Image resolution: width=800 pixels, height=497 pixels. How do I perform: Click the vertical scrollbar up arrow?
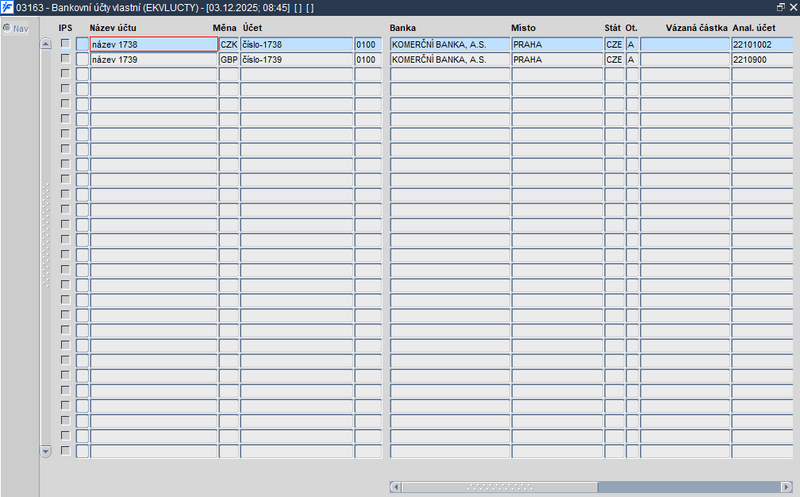tap(46, 44)
